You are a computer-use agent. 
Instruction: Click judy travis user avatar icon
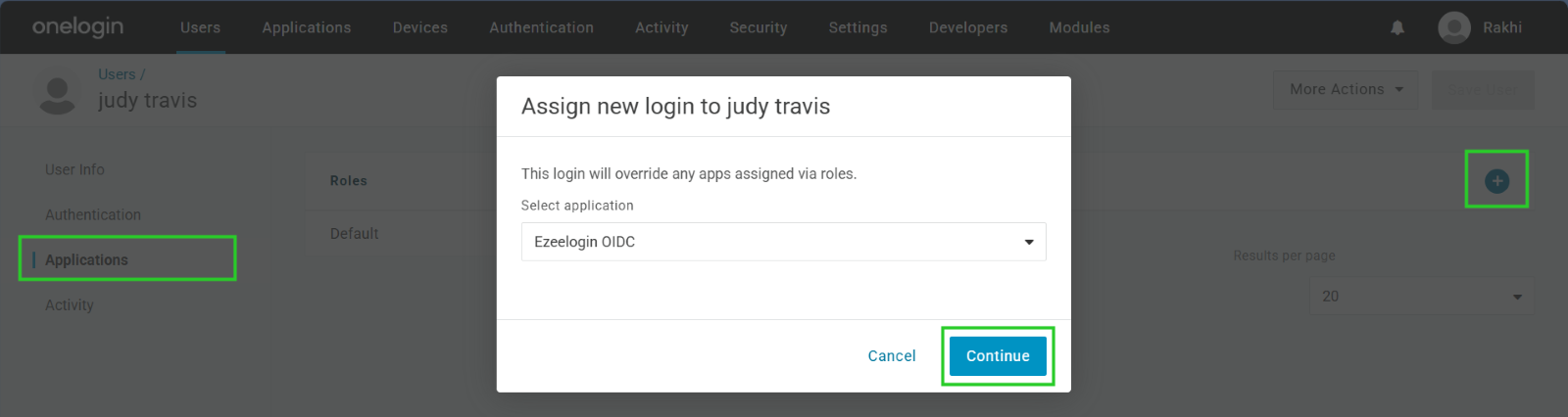tap(57, 94)
